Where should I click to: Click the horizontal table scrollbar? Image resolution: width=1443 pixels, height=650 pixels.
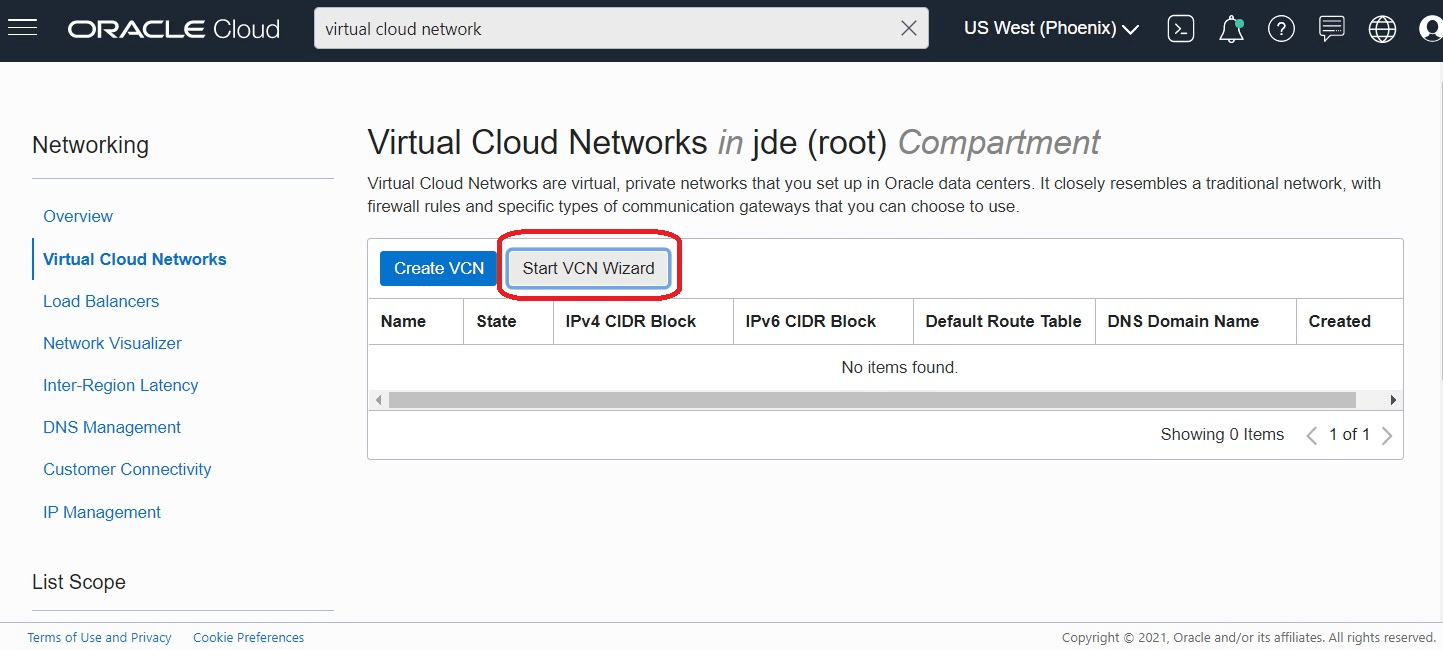(x=871, y=400)
